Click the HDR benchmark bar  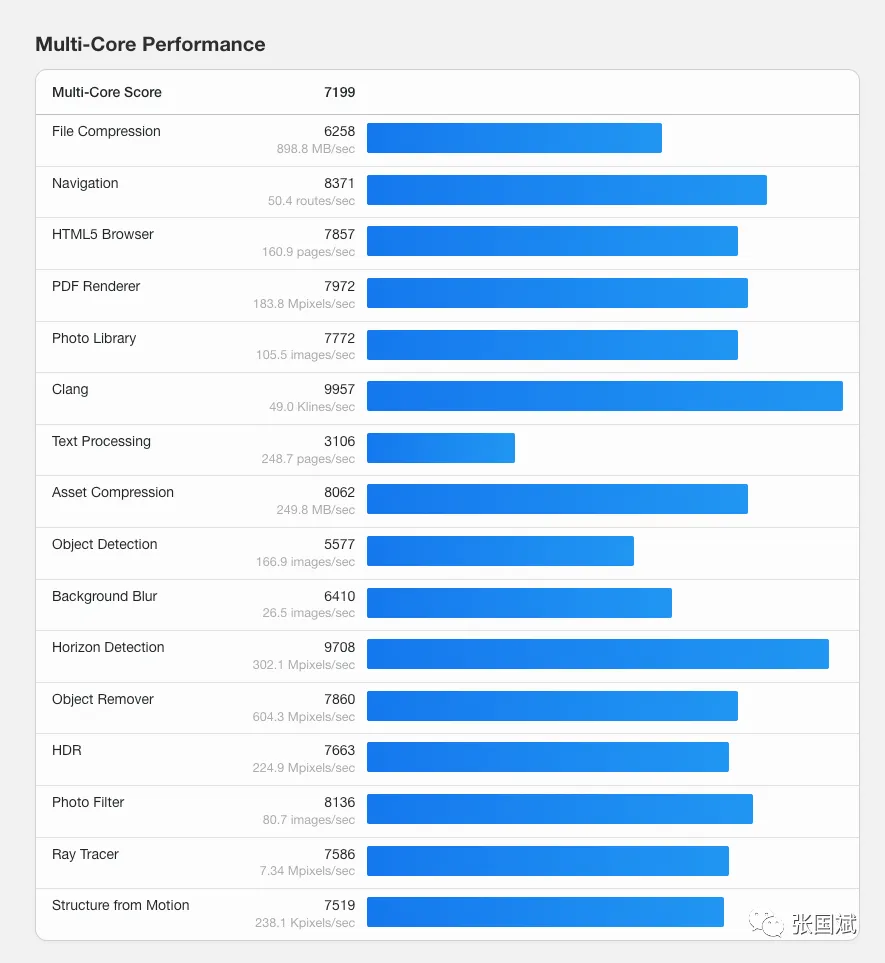tap(547, 757)
